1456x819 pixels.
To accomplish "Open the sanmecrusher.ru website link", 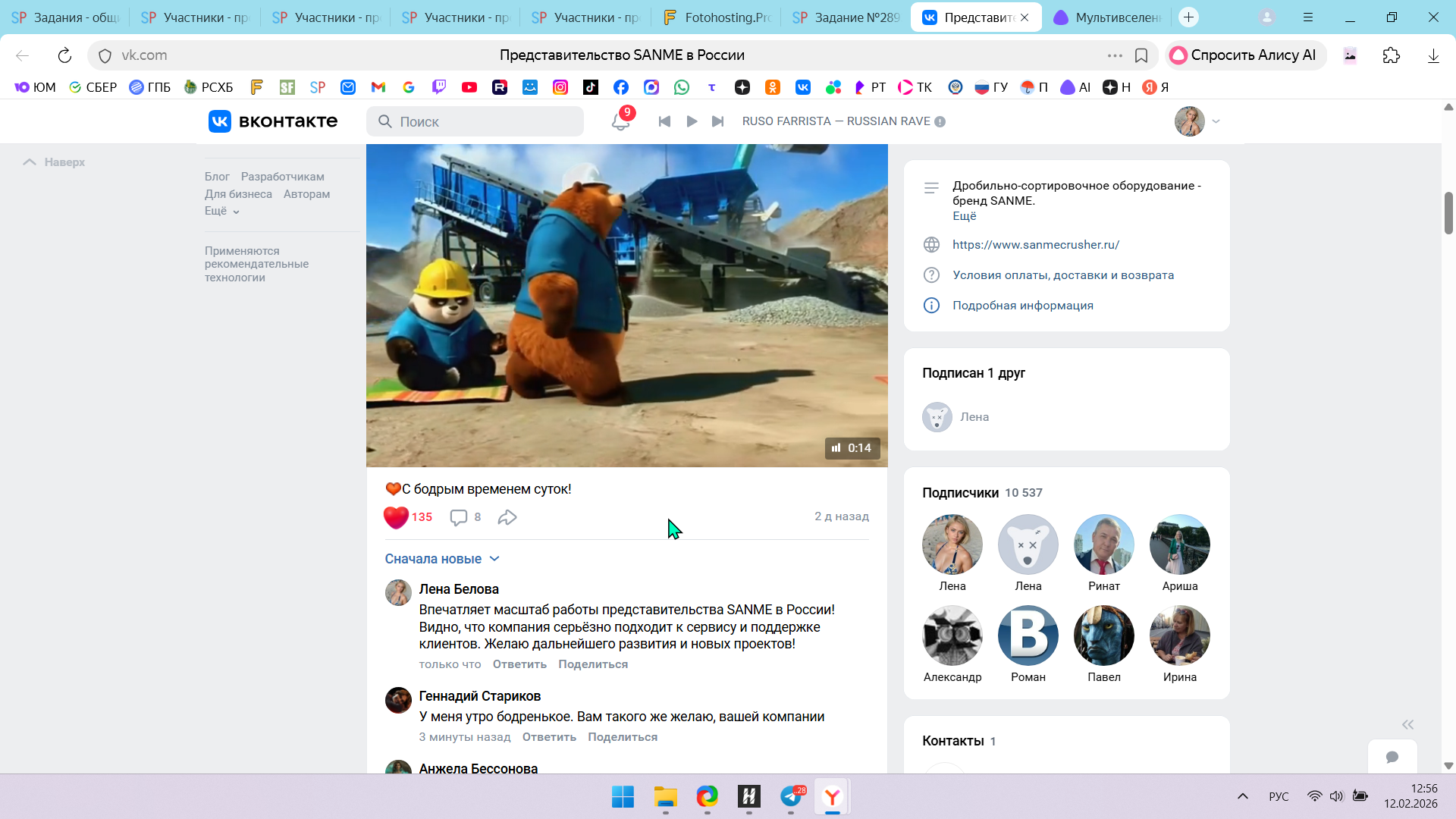I will coord(1036,245).
